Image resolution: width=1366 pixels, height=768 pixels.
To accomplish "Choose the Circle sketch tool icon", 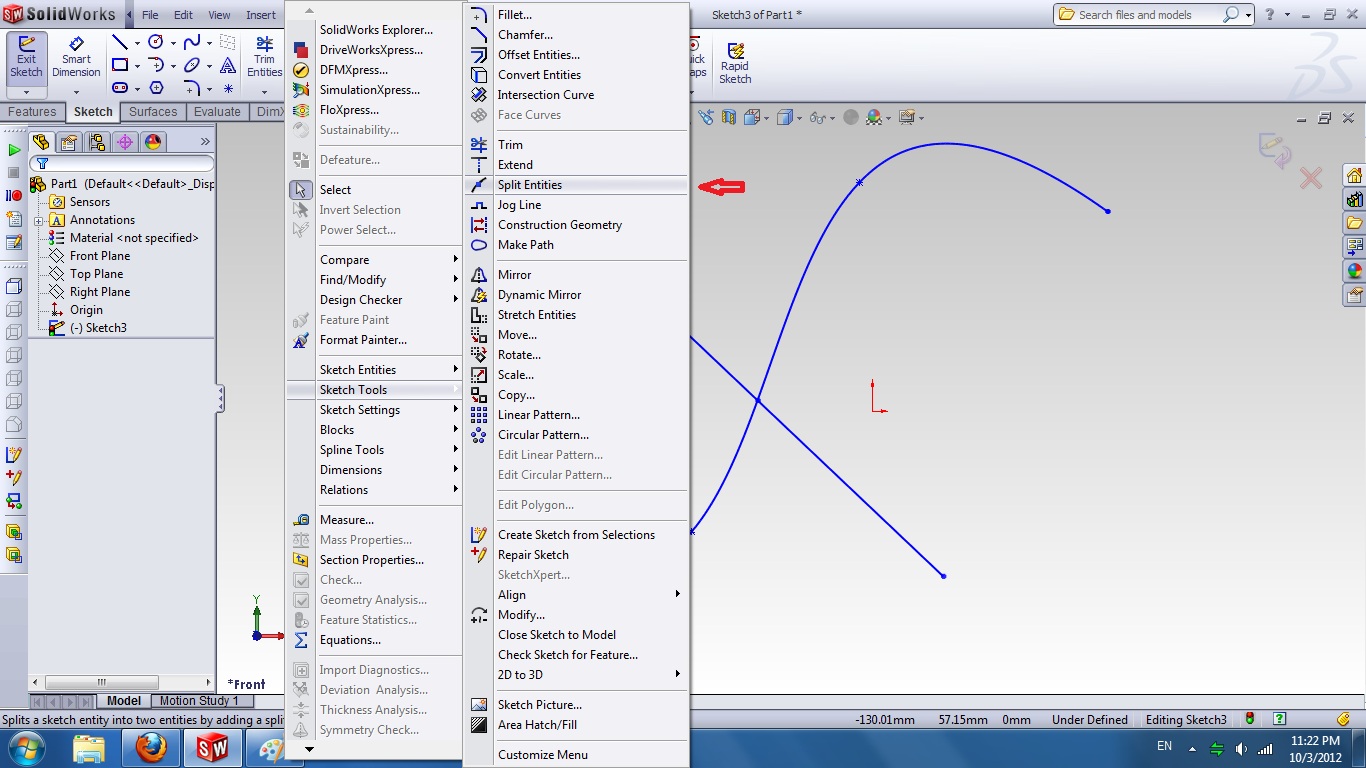I will point(156,42).
